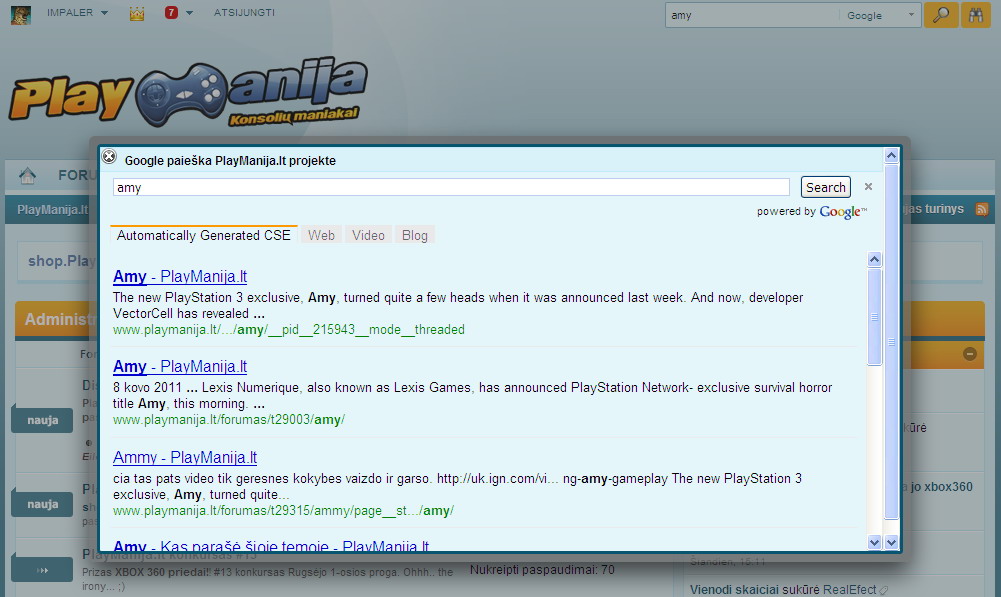The image size is (1001, 597).
Task: Click the orange RSS feed icon
Action: click(982, 209)
